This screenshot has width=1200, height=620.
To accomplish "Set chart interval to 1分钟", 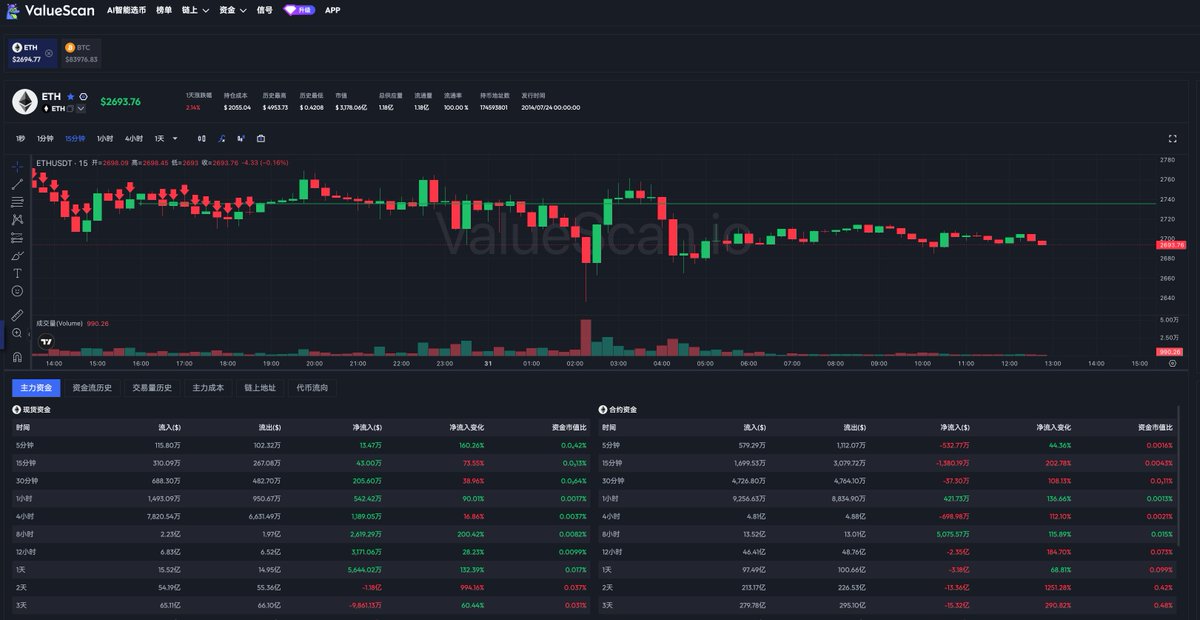I will pyautogui.click(x=45, y=138).
